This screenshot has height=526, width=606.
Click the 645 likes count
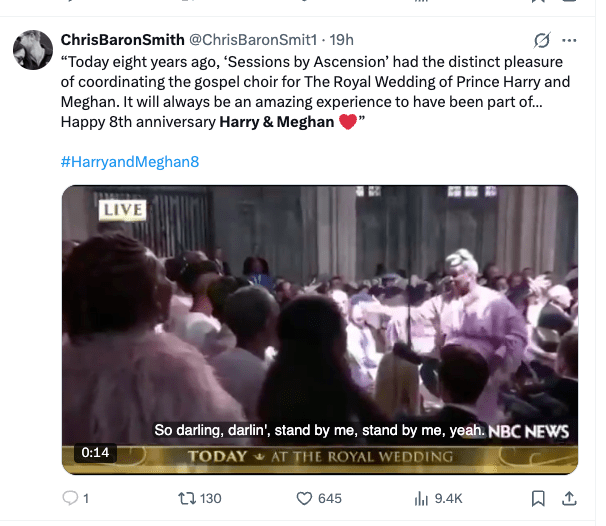[x=330, y=499]
